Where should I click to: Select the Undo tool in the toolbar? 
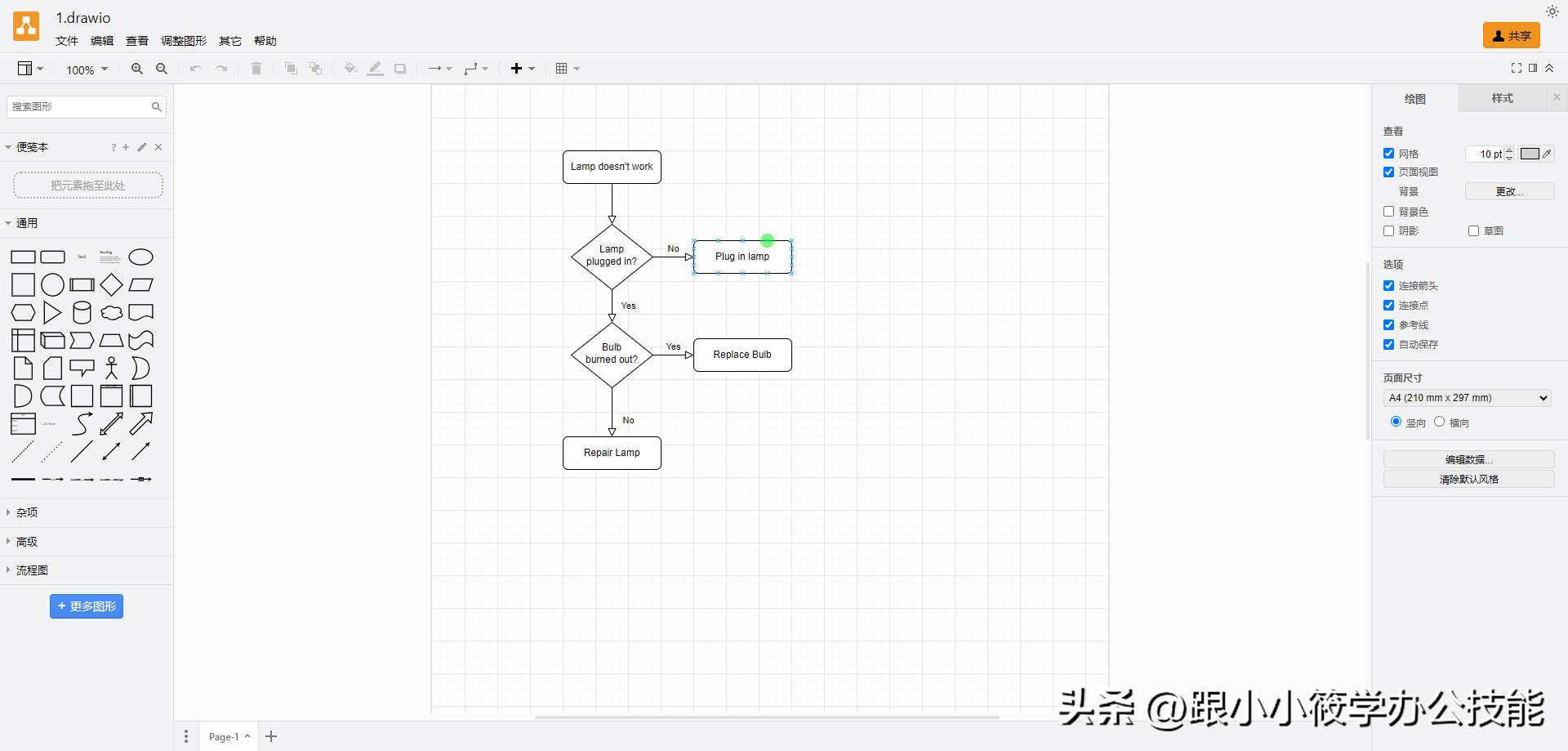click(194, 69)
